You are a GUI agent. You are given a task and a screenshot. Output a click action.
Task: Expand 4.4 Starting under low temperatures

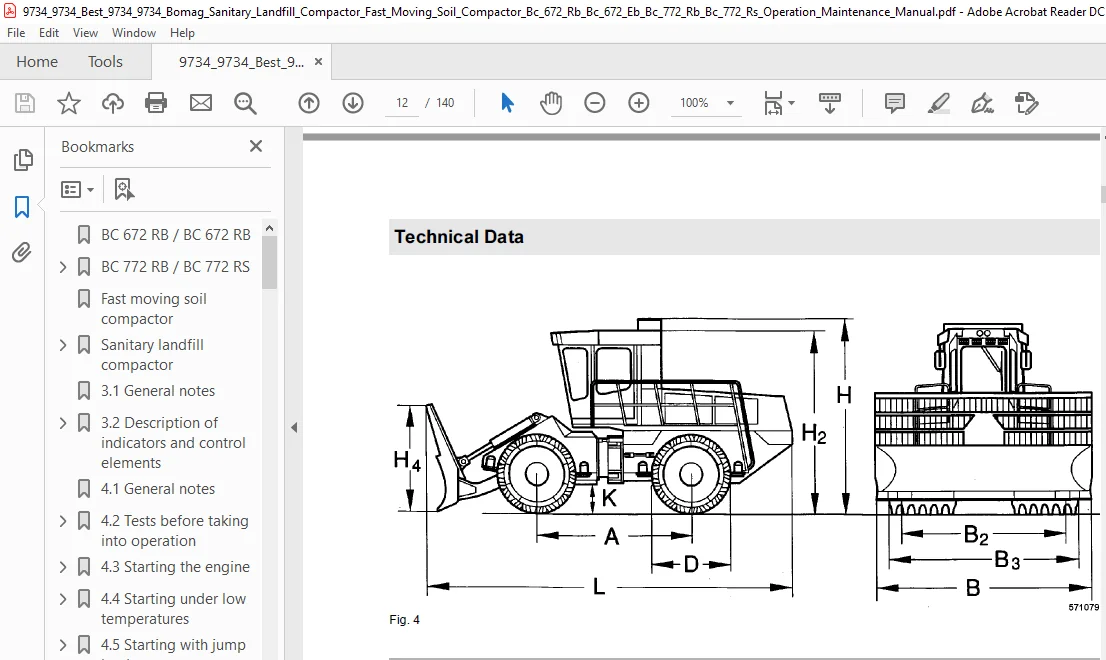(63, 599)
